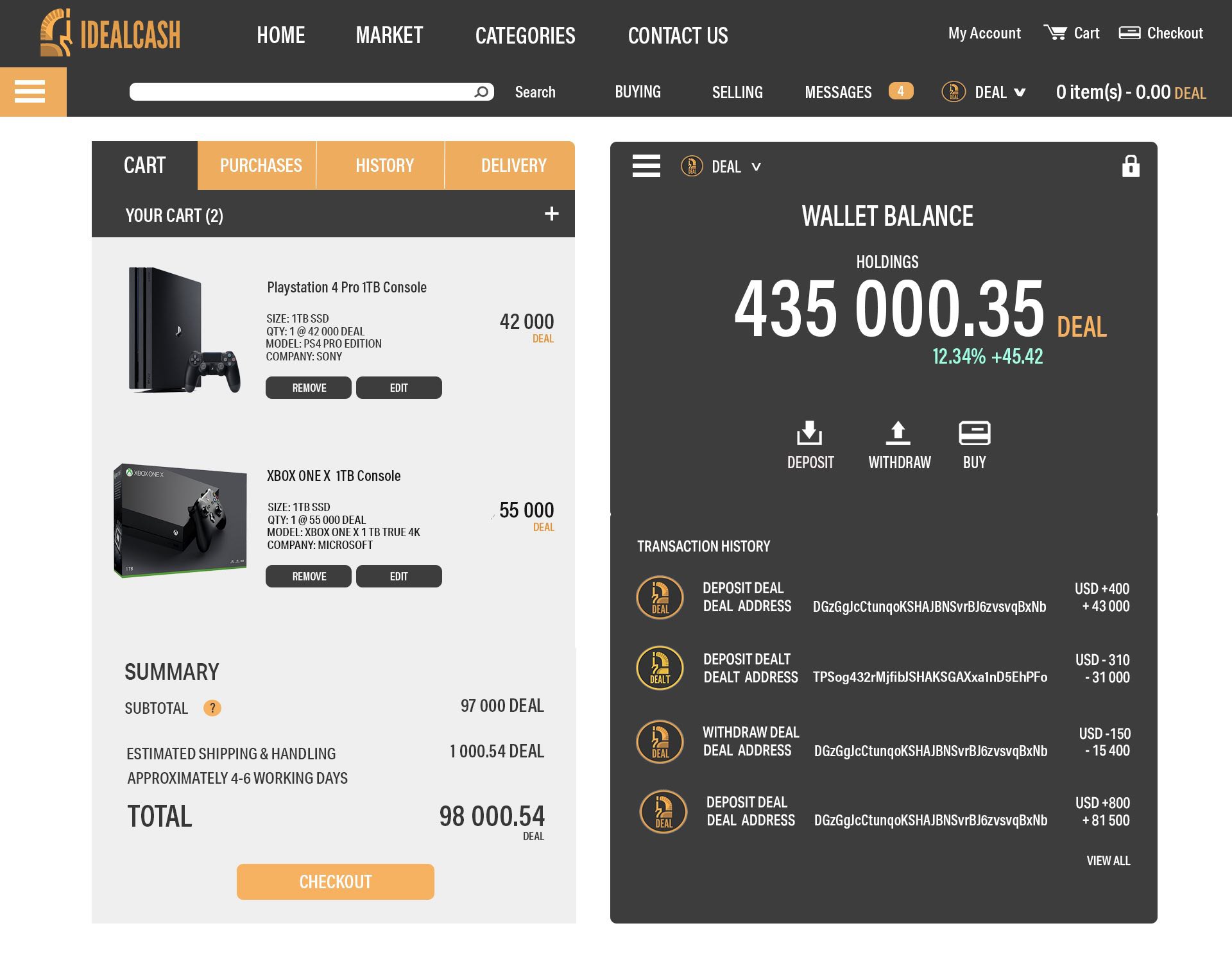Click the Cart link text
Viewport: 1232px width, 962px height.
(1086, 33)
